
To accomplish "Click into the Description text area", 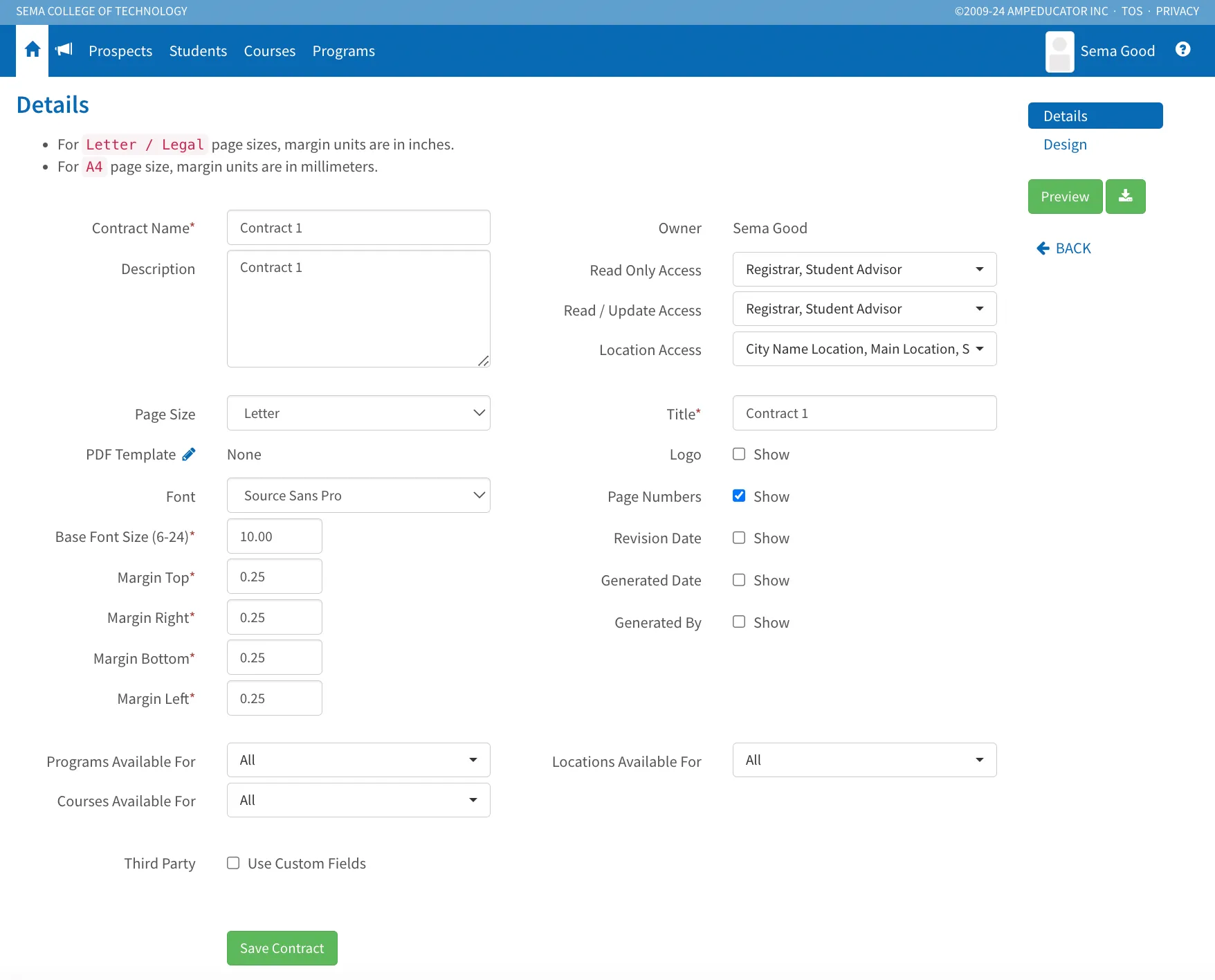I will tap(358, 309).
